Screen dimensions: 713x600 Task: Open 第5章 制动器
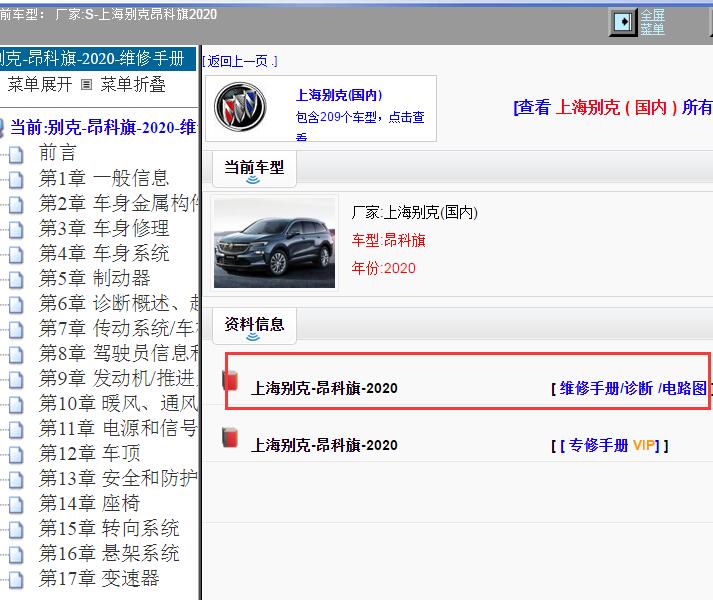click(95, 277)
